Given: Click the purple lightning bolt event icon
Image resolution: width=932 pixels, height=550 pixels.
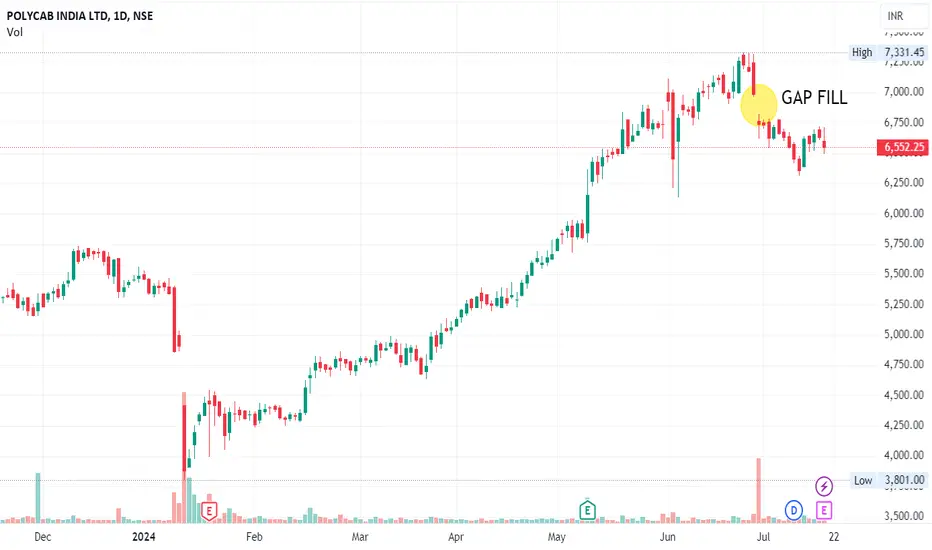Looking at the screenshot, I should (x=824, y=486).
